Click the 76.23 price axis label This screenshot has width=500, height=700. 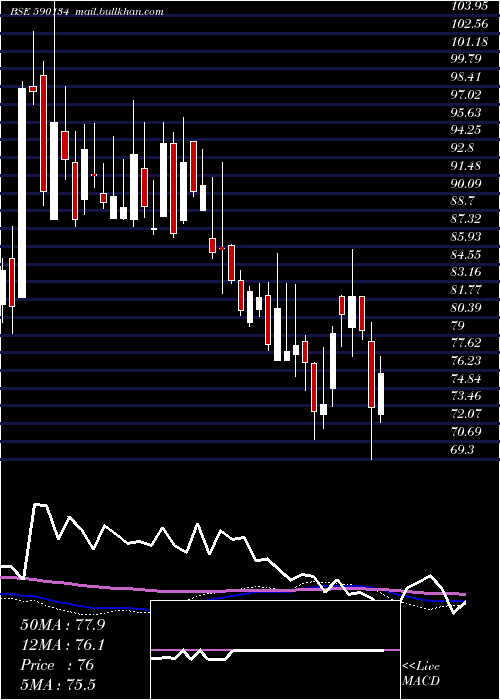click(x=467, y=361)
